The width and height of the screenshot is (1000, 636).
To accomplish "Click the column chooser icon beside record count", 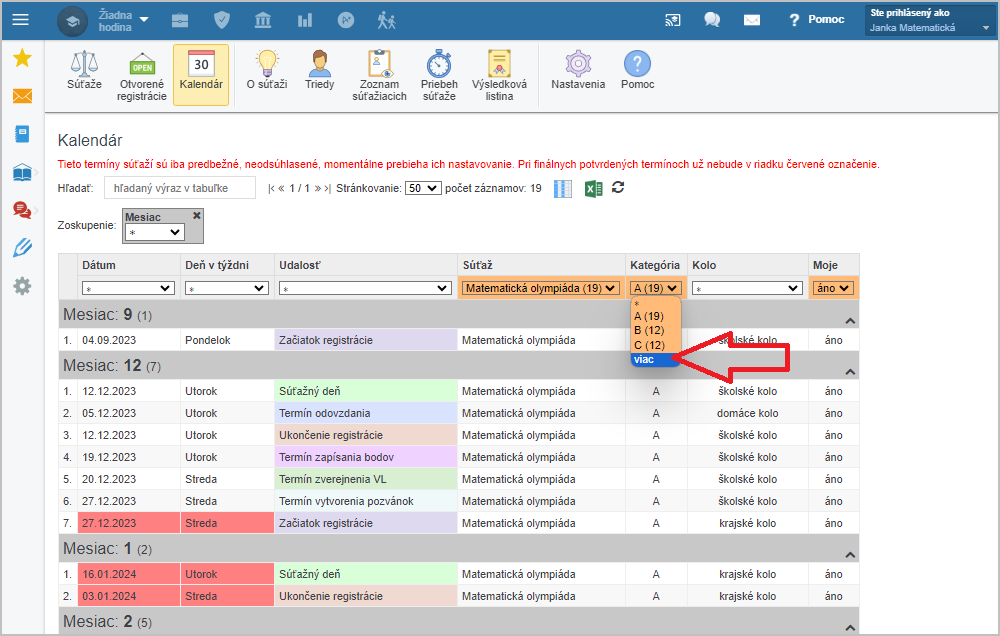I will coord(562,189).
